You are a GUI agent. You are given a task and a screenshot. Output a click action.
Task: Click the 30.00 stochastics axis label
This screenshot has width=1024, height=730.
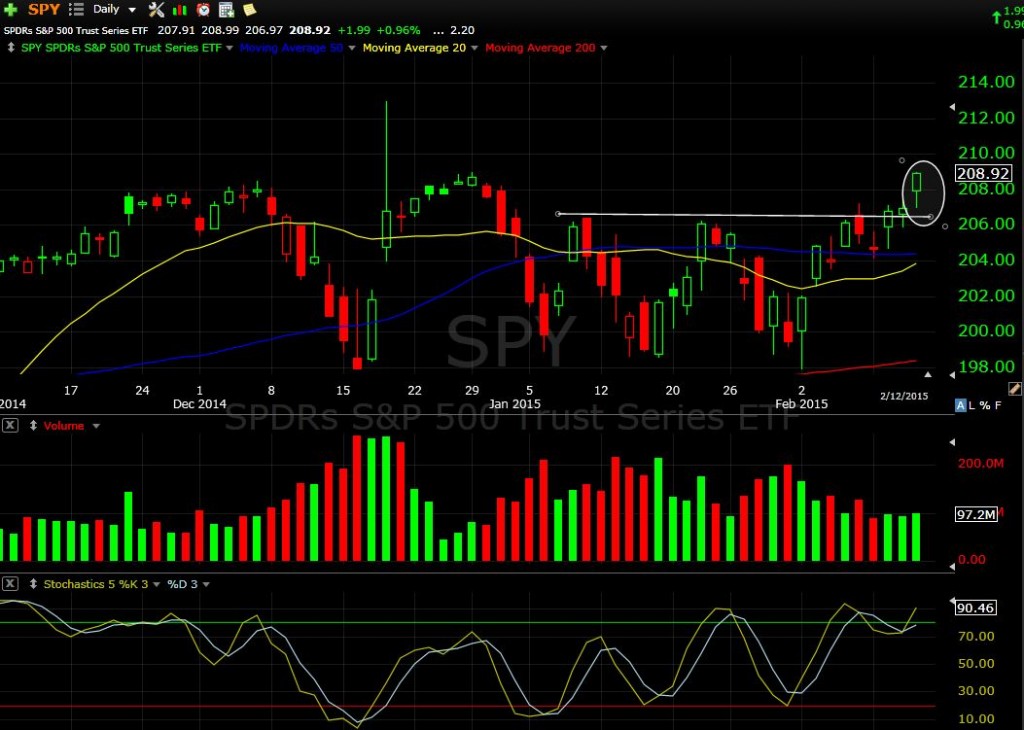tap(978, 691)
